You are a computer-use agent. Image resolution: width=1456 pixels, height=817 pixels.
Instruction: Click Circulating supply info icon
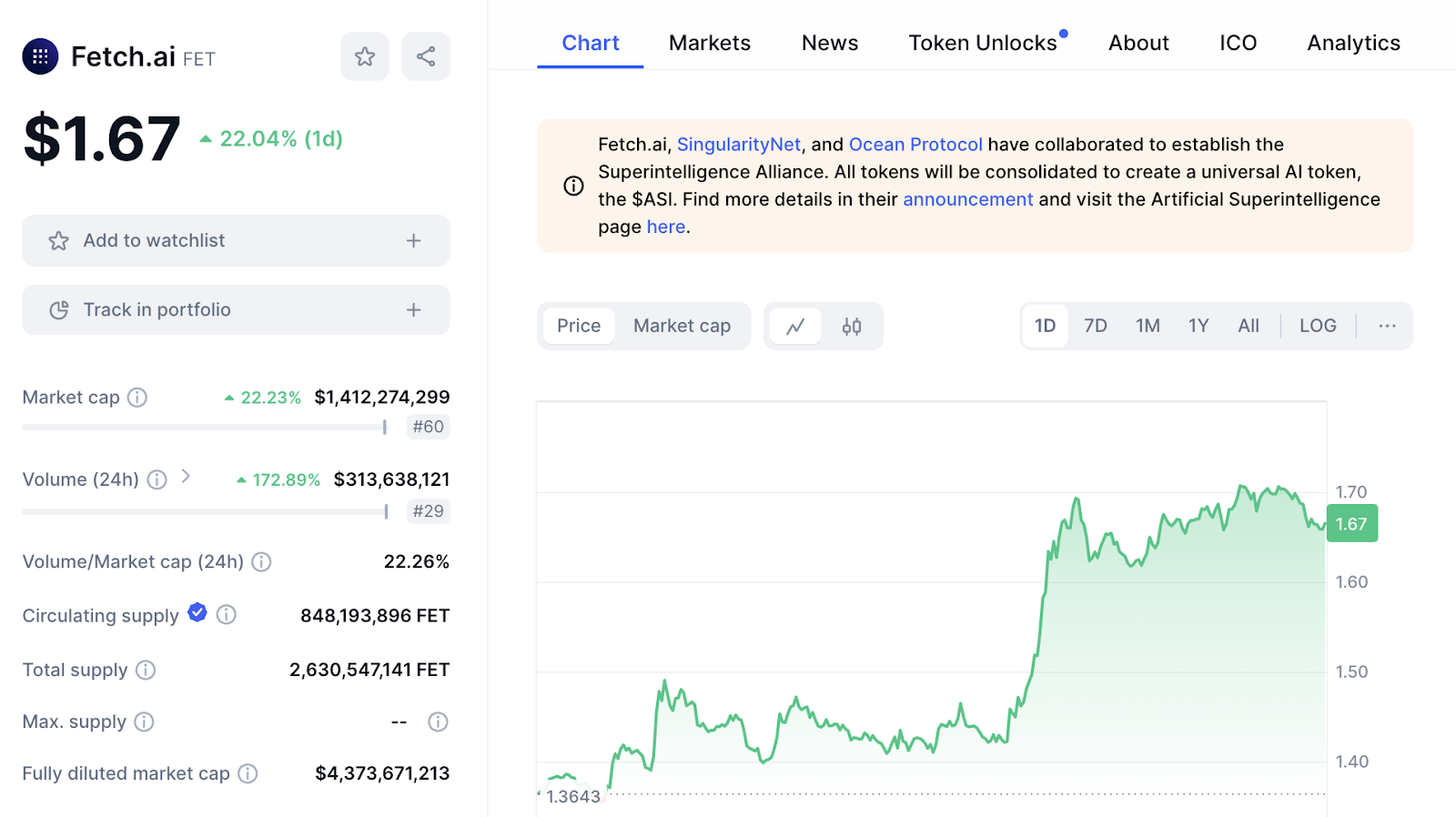tap(227, 615)
